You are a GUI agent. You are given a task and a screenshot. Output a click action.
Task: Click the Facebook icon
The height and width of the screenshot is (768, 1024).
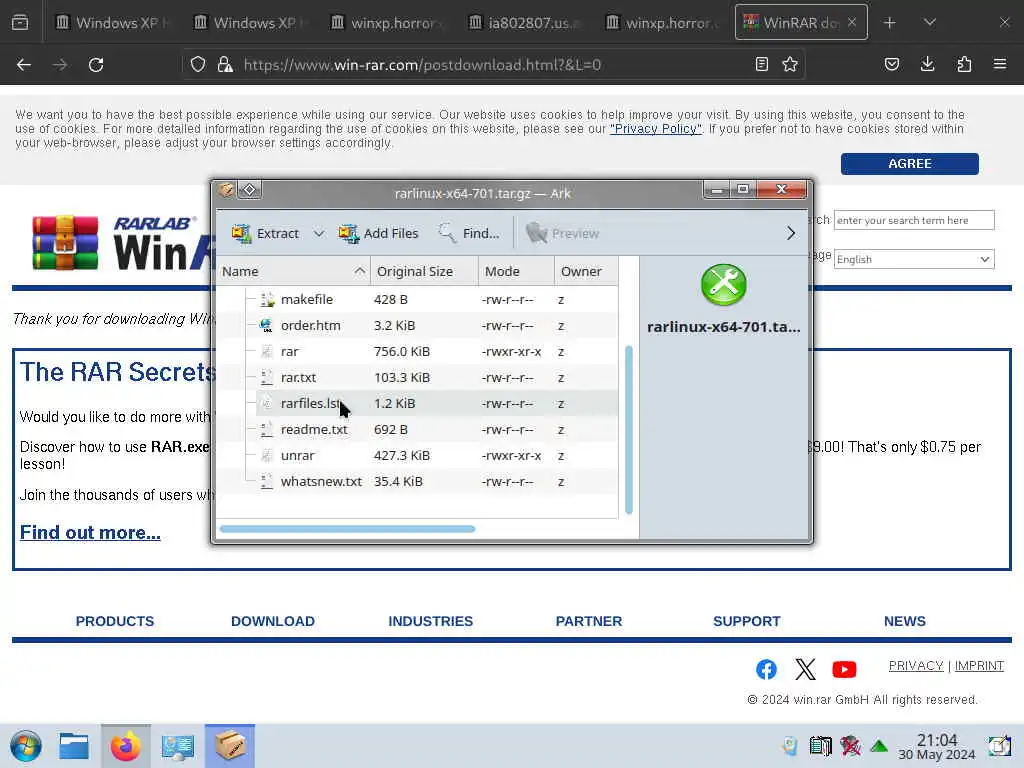pyautogui.click(x=766, y=669)
